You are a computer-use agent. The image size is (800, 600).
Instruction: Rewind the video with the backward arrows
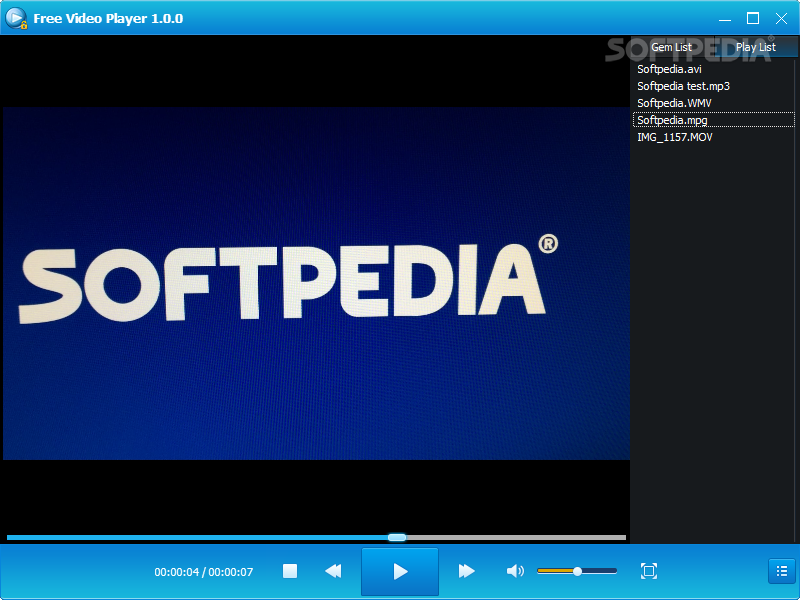point(333,571)
